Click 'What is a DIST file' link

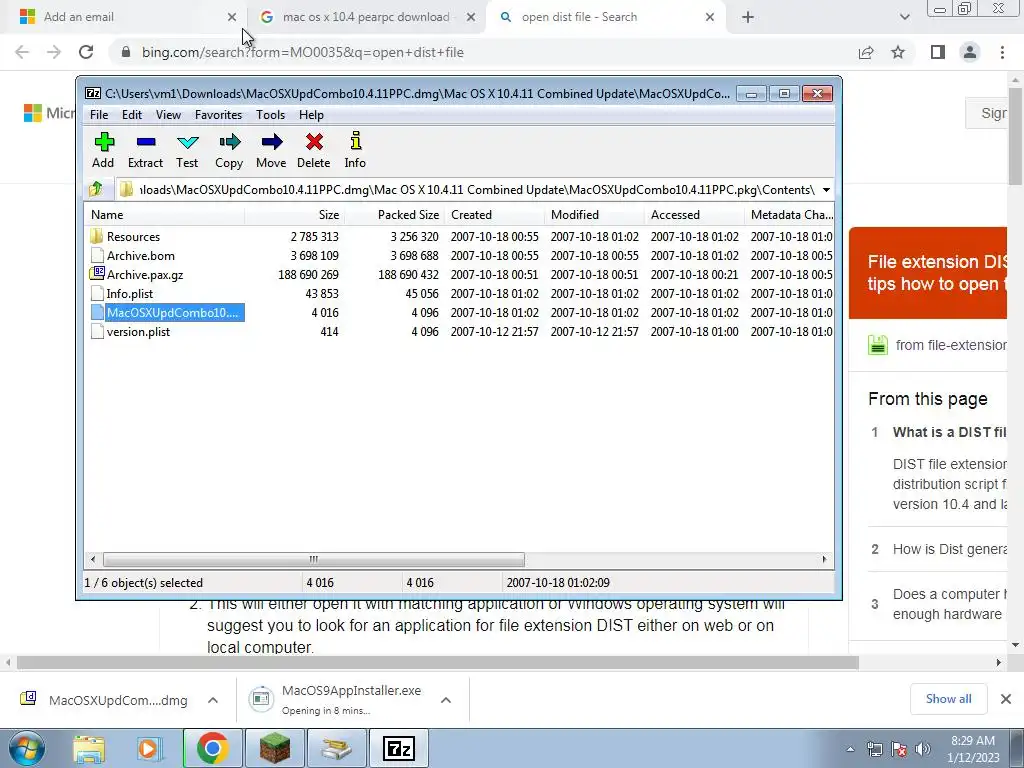[x=950, y=432]
